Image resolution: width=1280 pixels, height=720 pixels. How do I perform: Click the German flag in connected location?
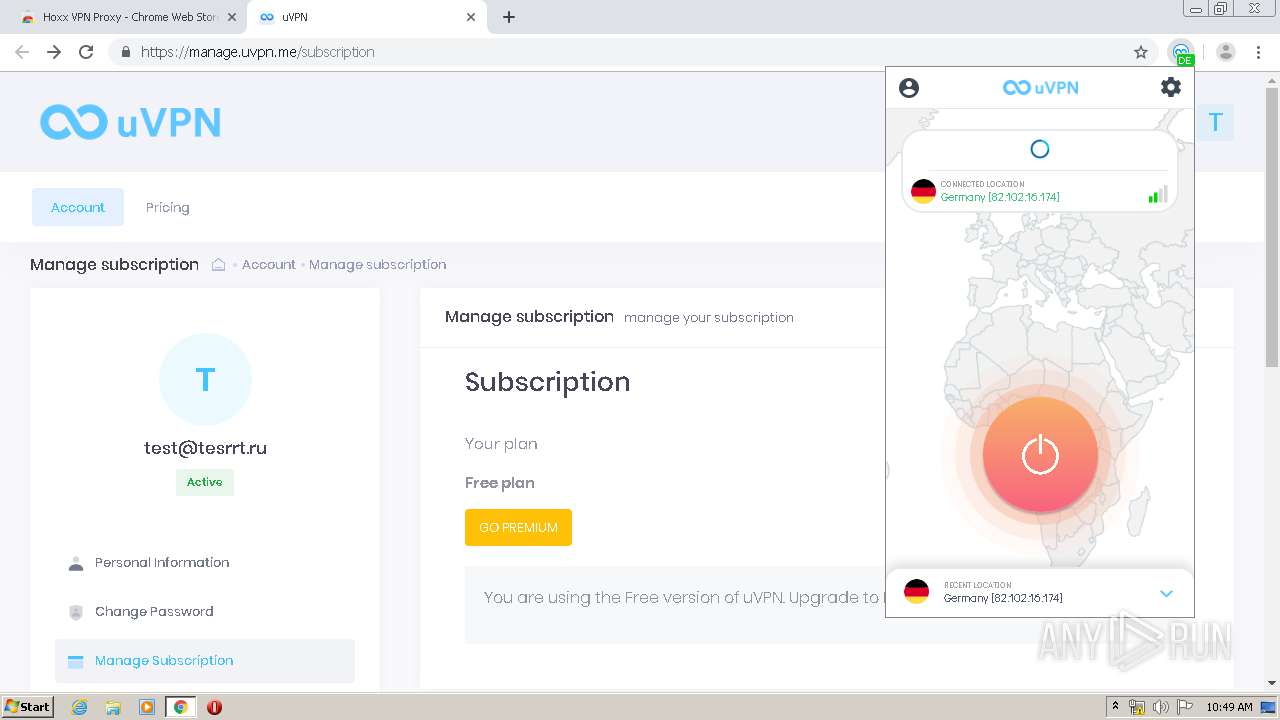click(x=923, y=191)
